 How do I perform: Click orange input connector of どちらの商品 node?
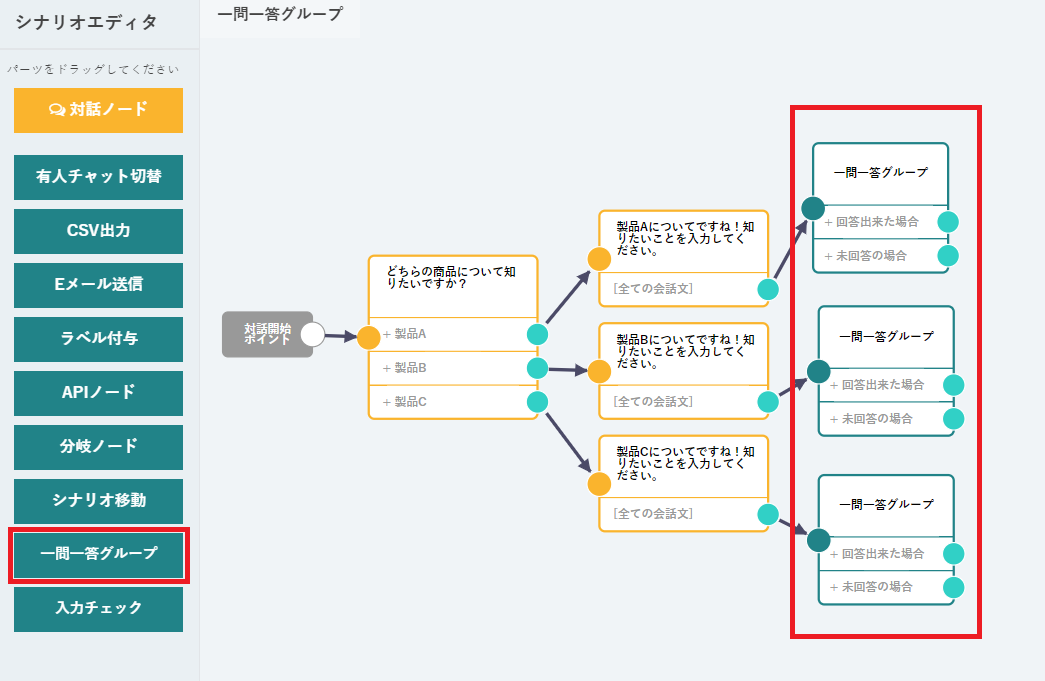pyautogui.click(x=369, y=338)
